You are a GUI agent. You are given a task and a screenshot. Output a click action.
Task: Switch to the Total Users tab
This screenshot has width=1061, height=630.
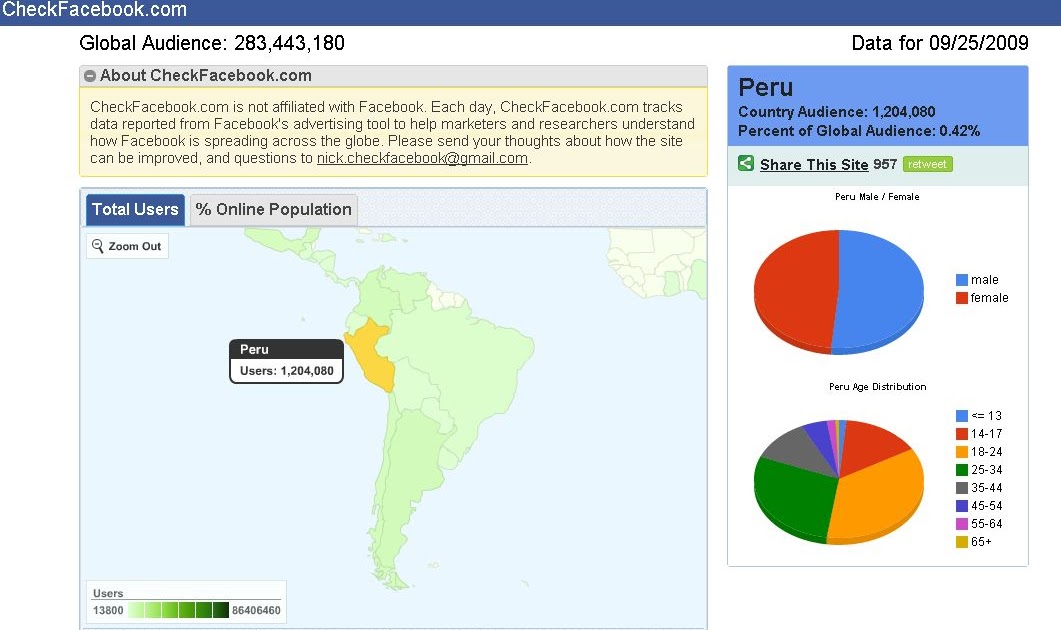(135, 209)
